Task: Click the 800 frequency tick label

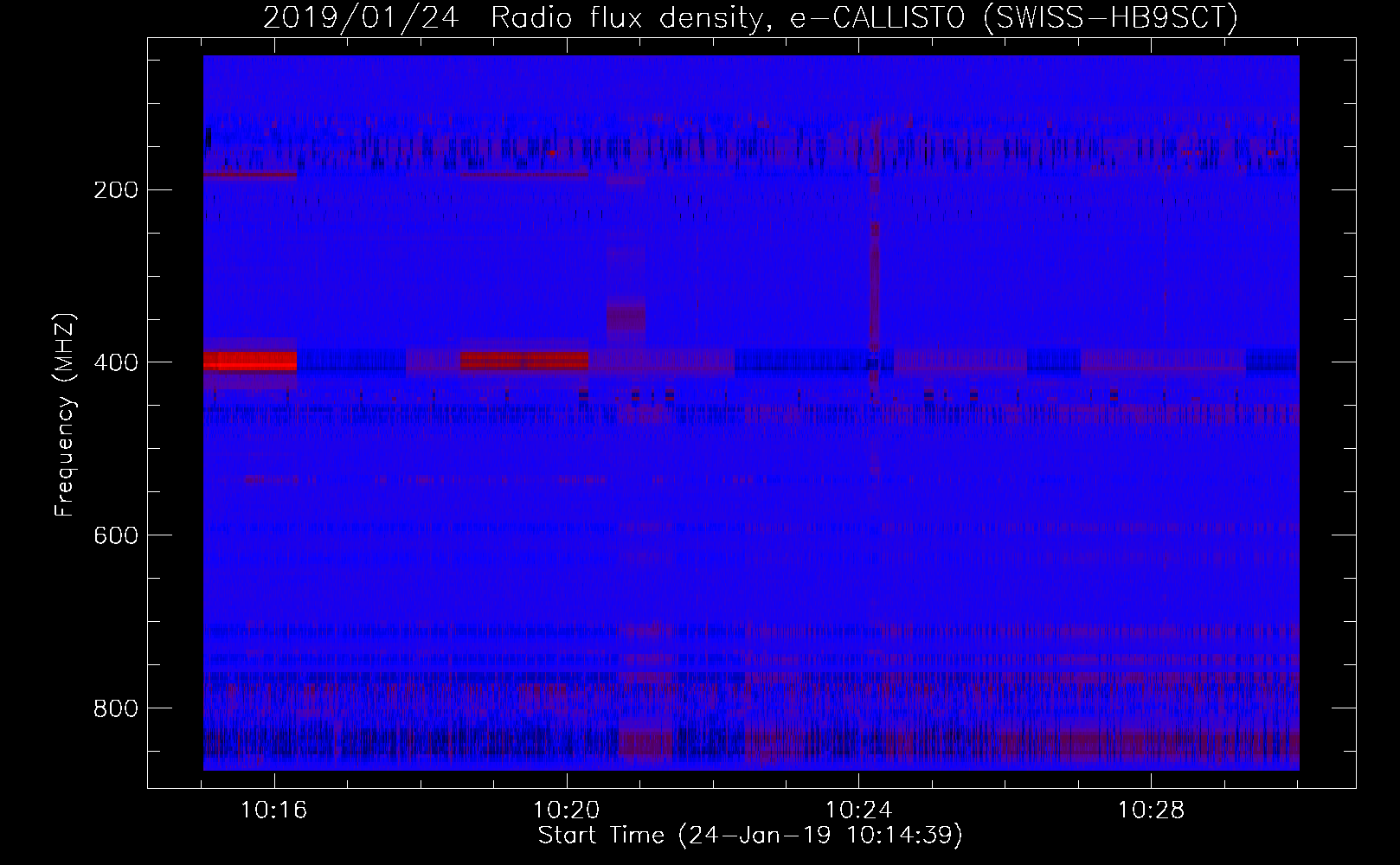Action: click(116, 708)
